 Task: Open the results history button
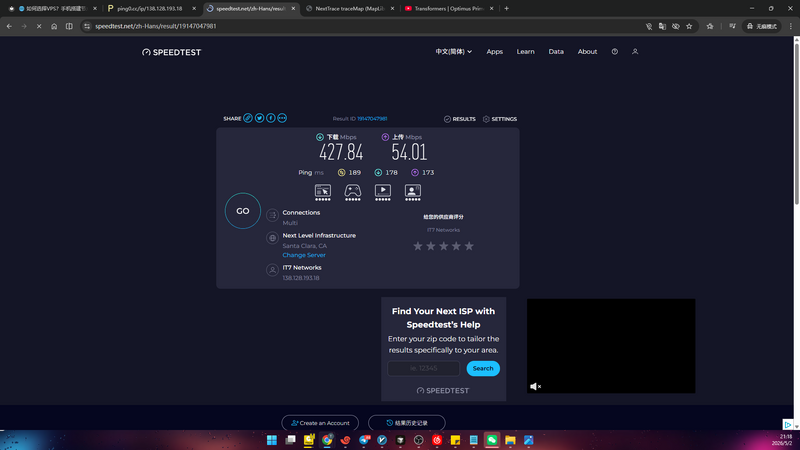click(407, 423)
